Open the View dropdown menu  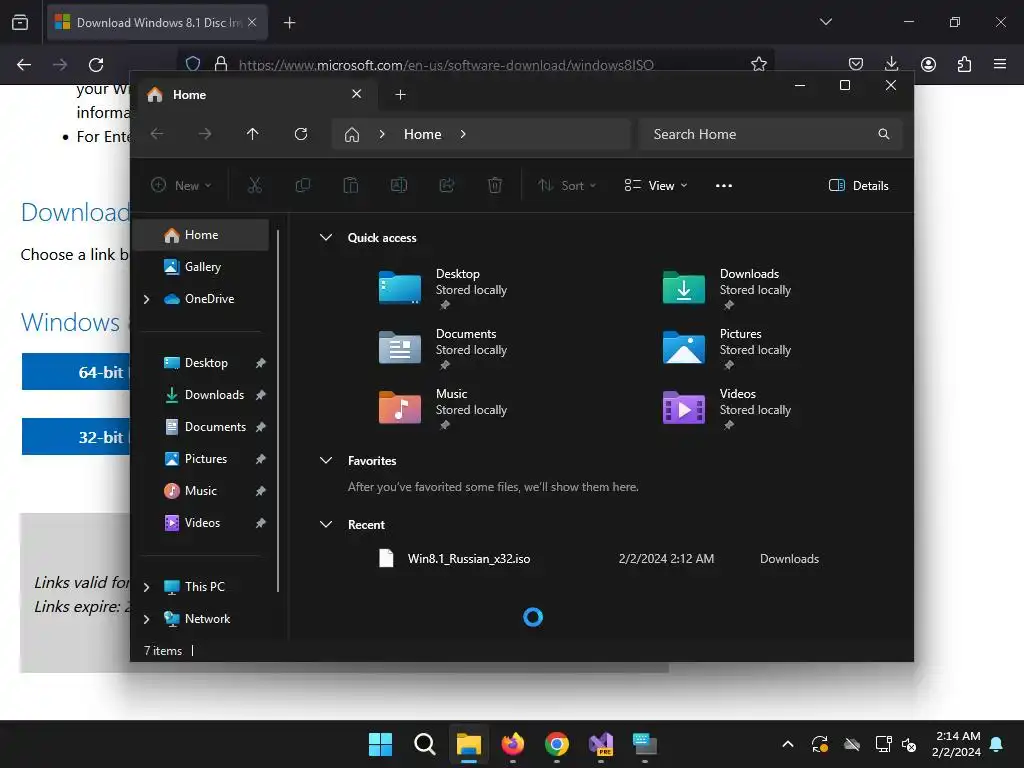[x=656, y=185]
